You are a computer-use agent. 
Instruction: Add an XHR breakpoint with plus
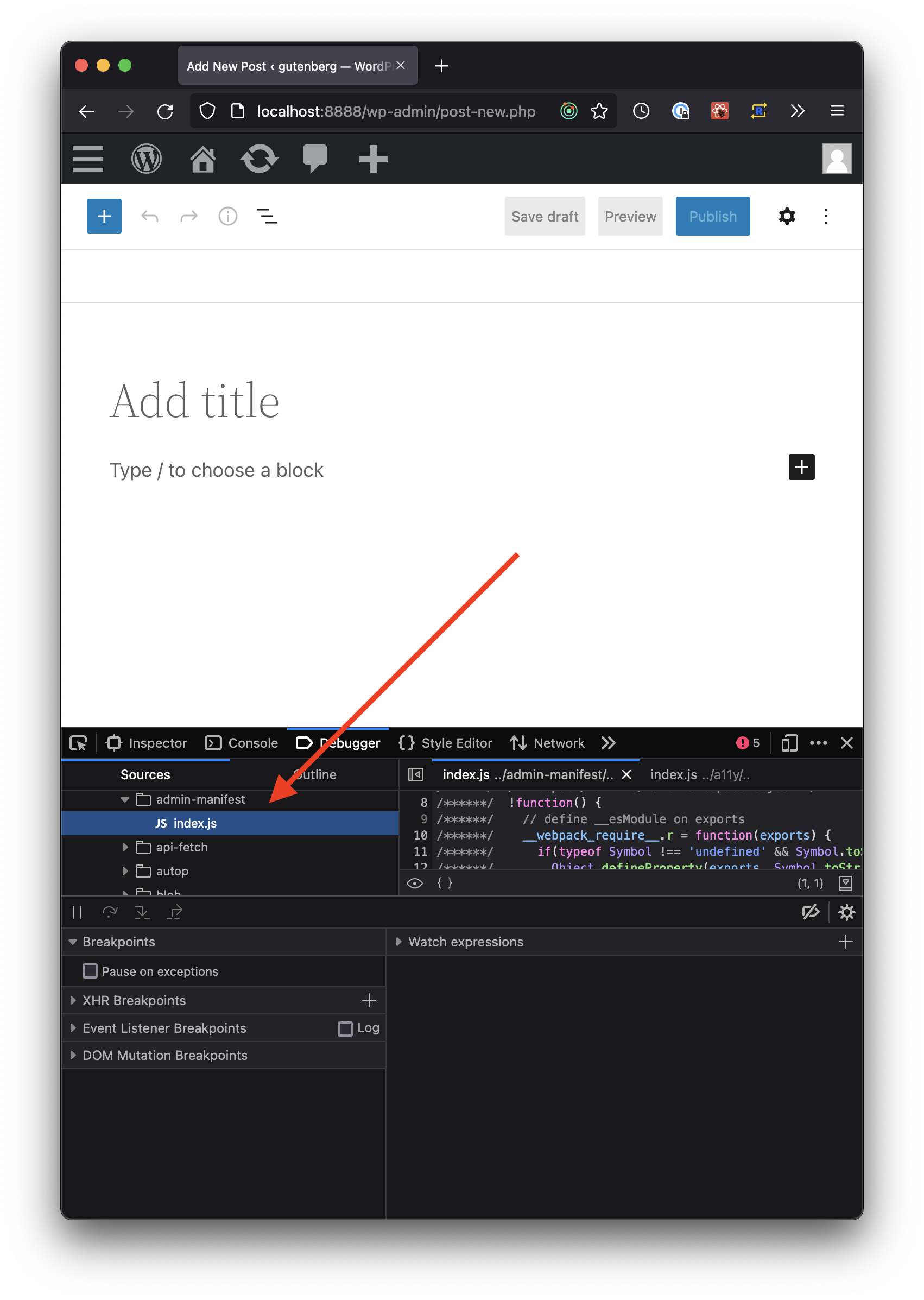point(369,1000)
